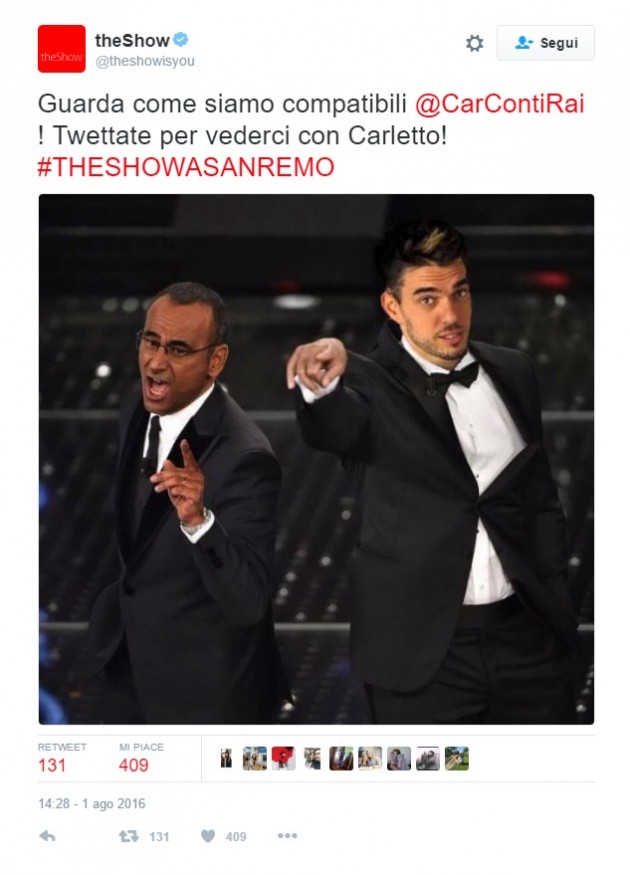Click the Segui follow button
Screen dimensions: 630x875
click(545, 43)
